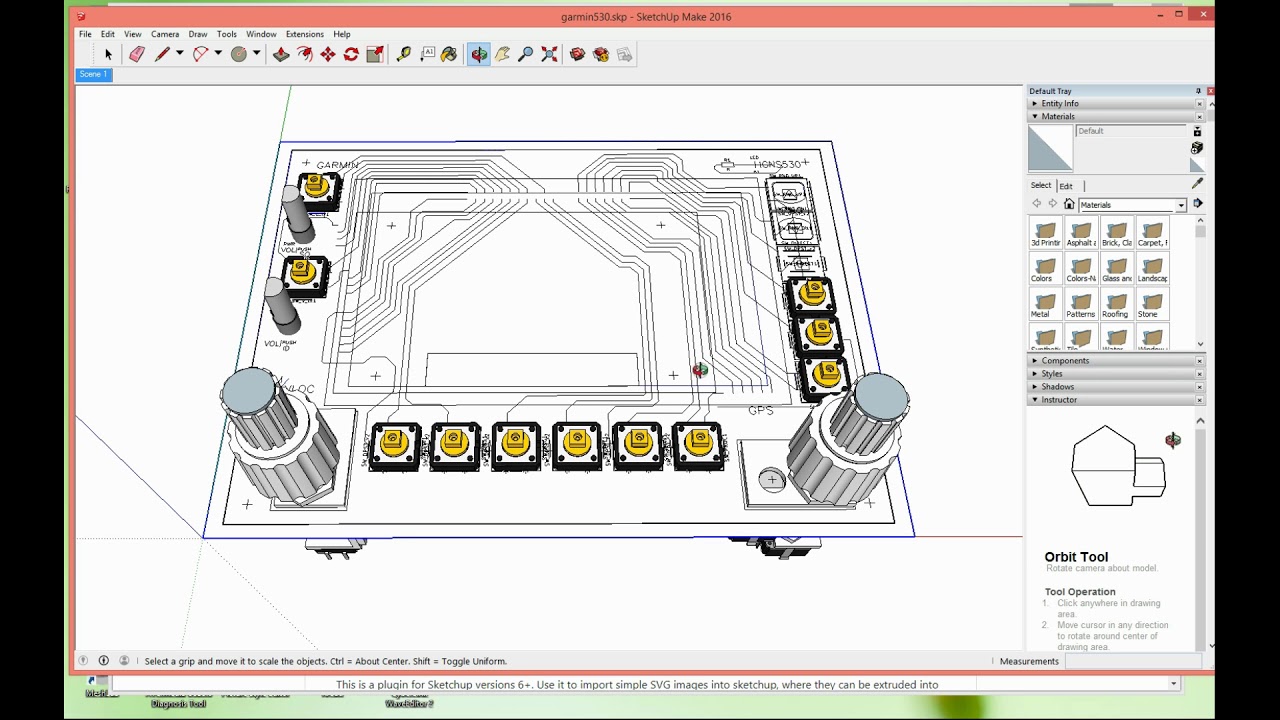Image resolution: width=1280 pixels, height=720 pixels.
Task: Open the Help menu
Action: pos(342,34)
